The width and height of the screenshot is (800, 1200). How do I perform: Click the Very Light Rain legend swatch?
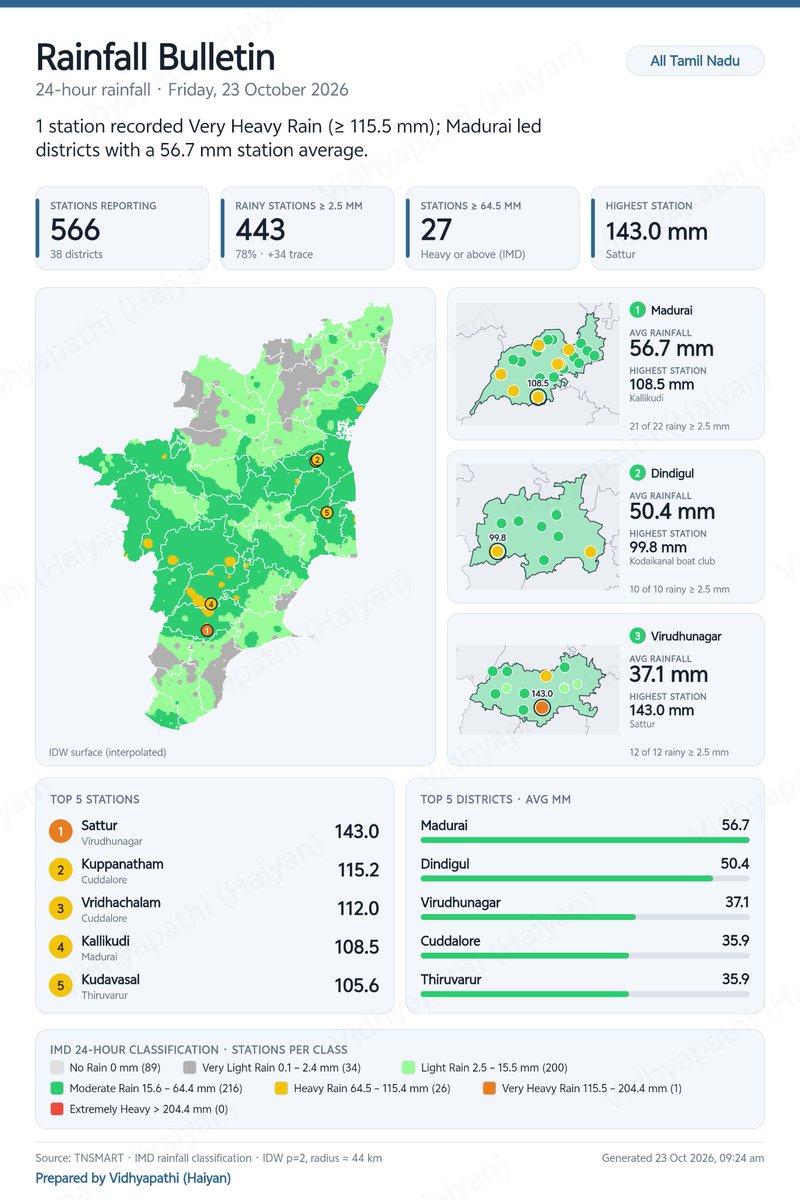point(190,1068)
